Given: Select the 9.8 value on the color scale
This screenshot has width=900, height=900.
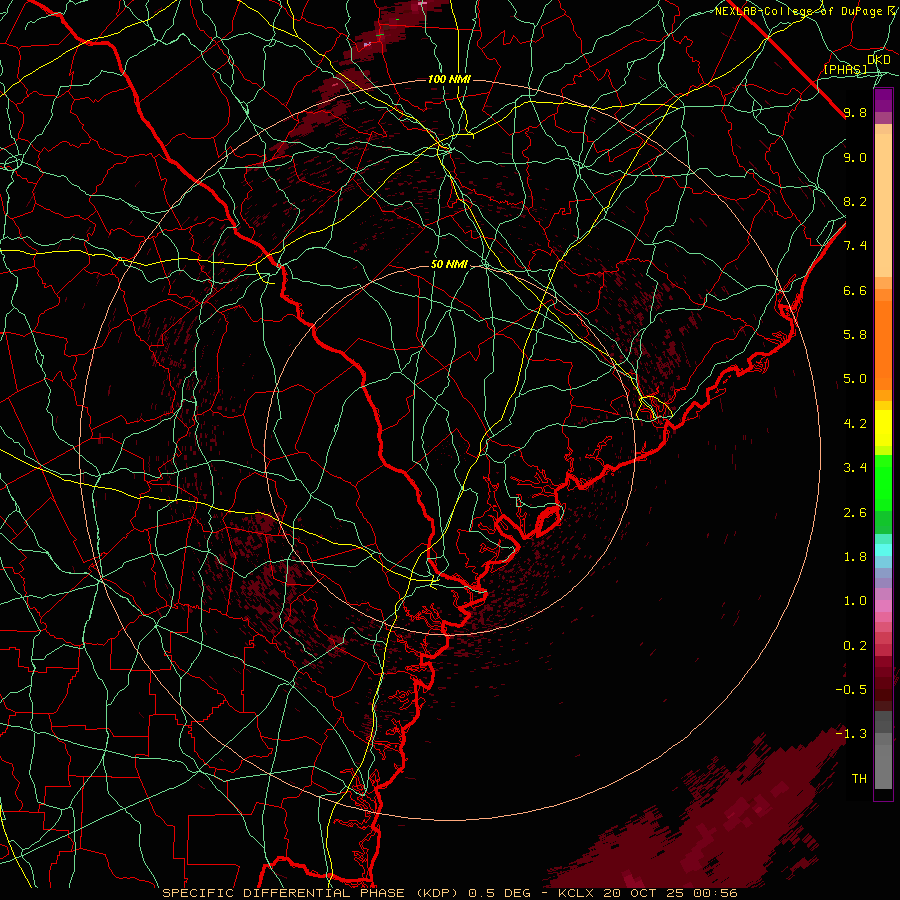Looking at the screenshot, I should pyautogui.click(x=855, y=112).
